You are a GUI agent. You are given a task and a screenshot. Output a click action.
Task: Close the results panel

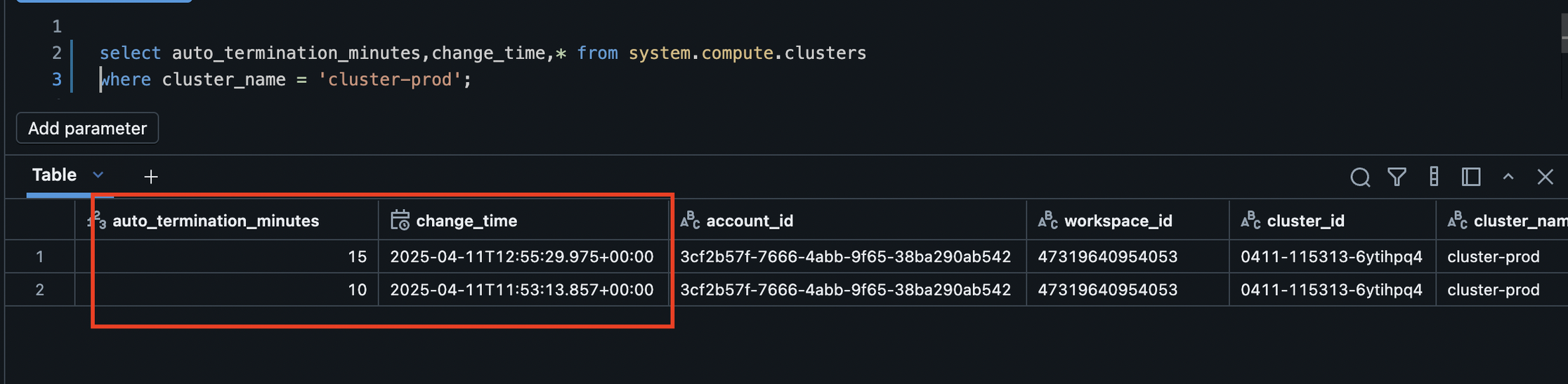point(1545,177)
